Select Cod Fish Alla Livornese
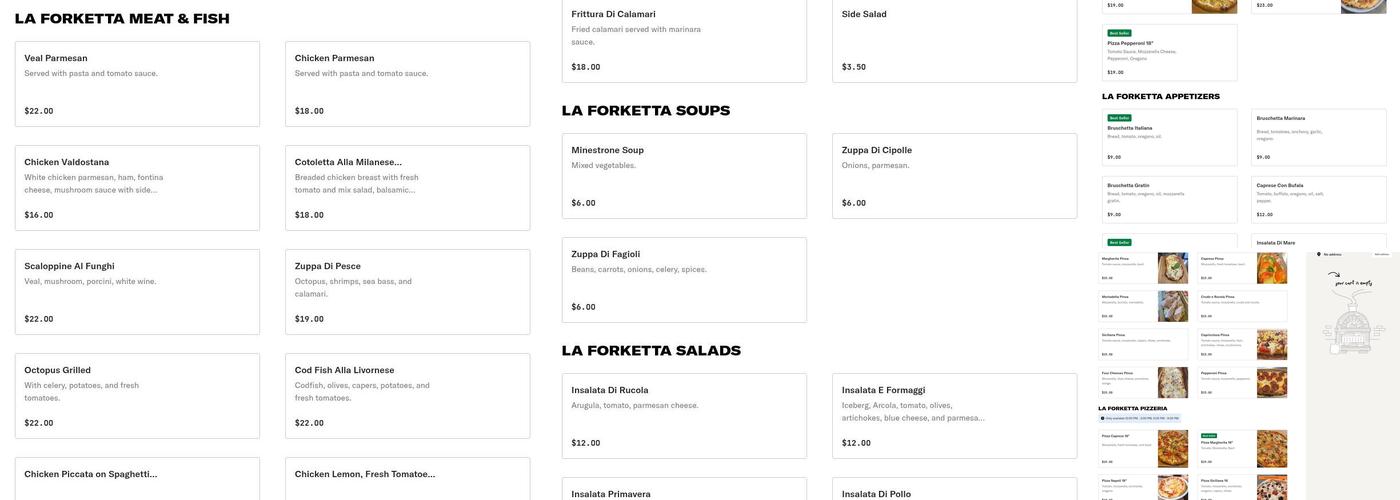 click(407, 396)
